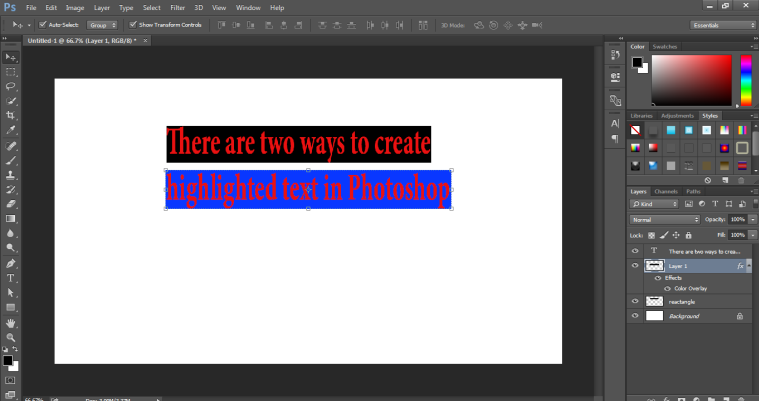The height and width of the screenshot is (401, 759).
Task: Select the Pen tool
Action: tap(11, 264)
